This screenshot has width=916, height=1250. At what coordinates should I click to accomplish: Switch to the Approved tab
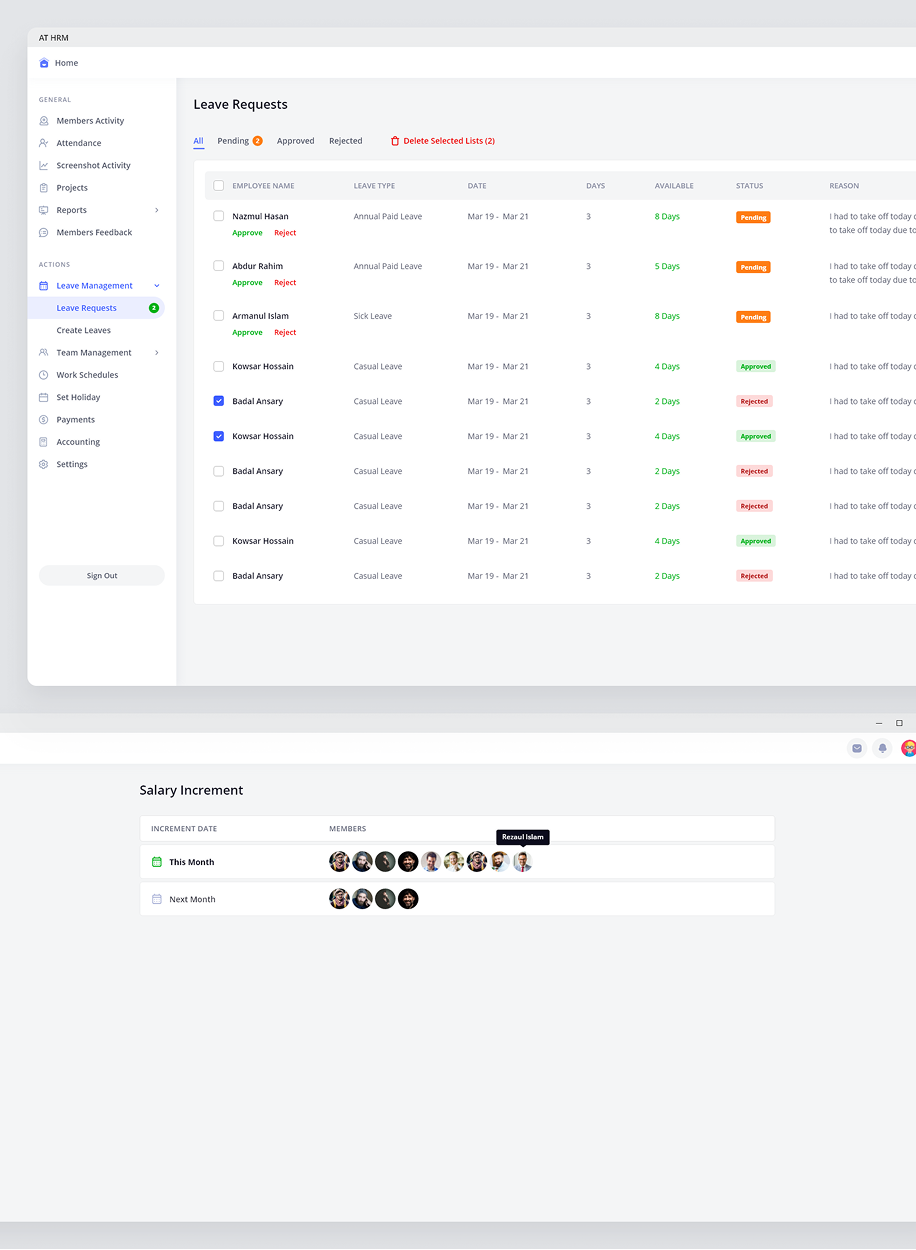[296, 141]
